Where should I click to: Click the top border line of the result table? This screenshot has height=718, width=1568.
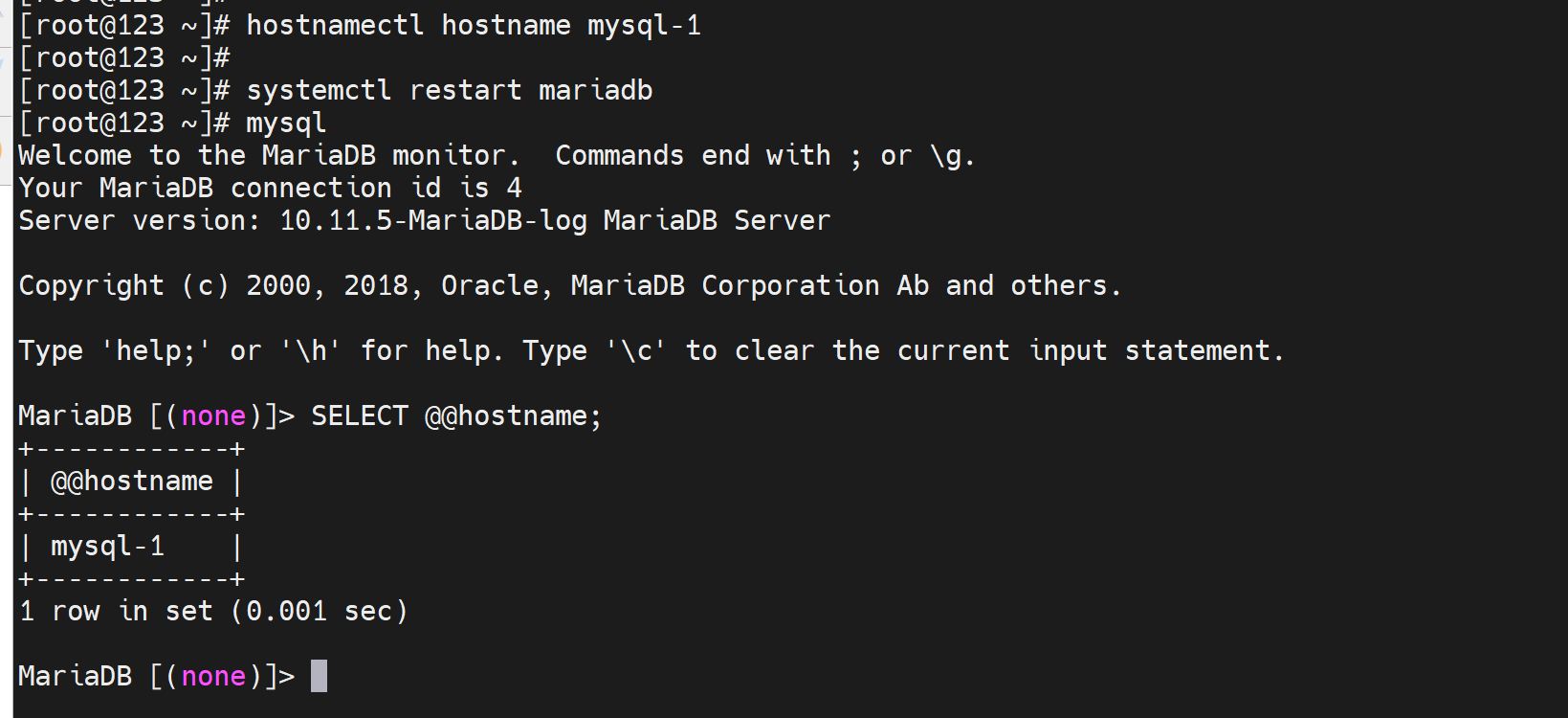pos(132,449)
